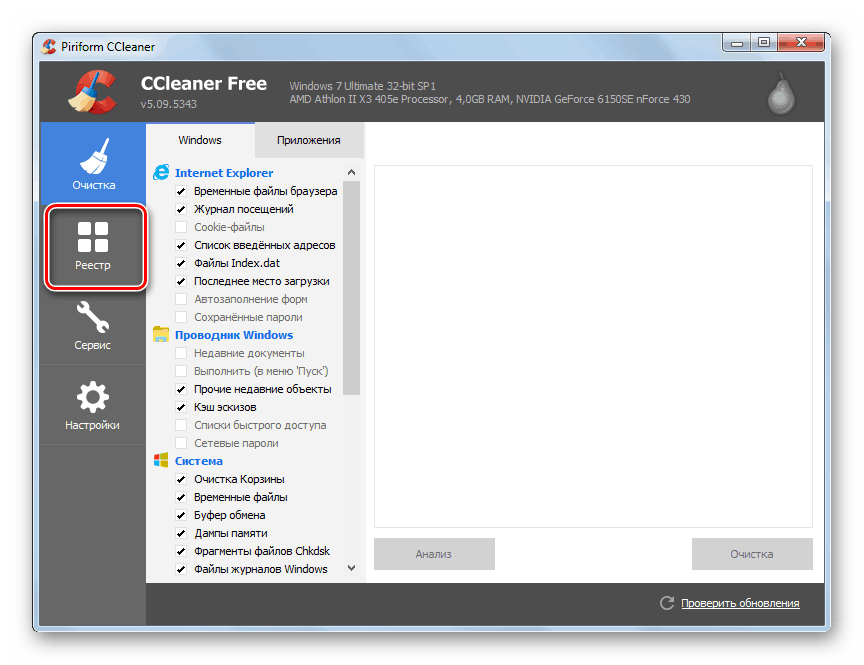Uncheck Журнал посещений
The image size is (864, 665).
[181, 209]
